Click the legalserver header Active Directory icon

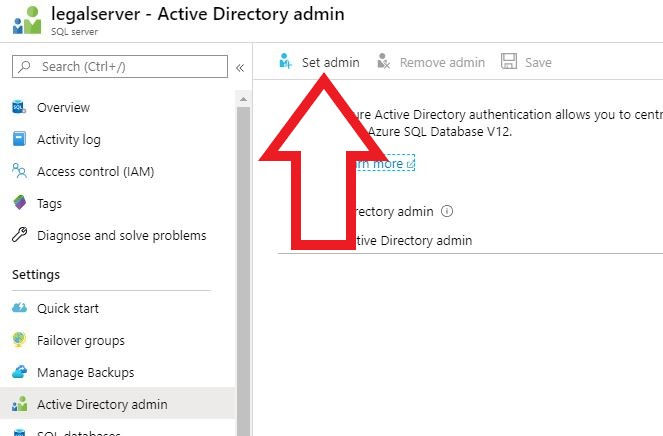27,20
